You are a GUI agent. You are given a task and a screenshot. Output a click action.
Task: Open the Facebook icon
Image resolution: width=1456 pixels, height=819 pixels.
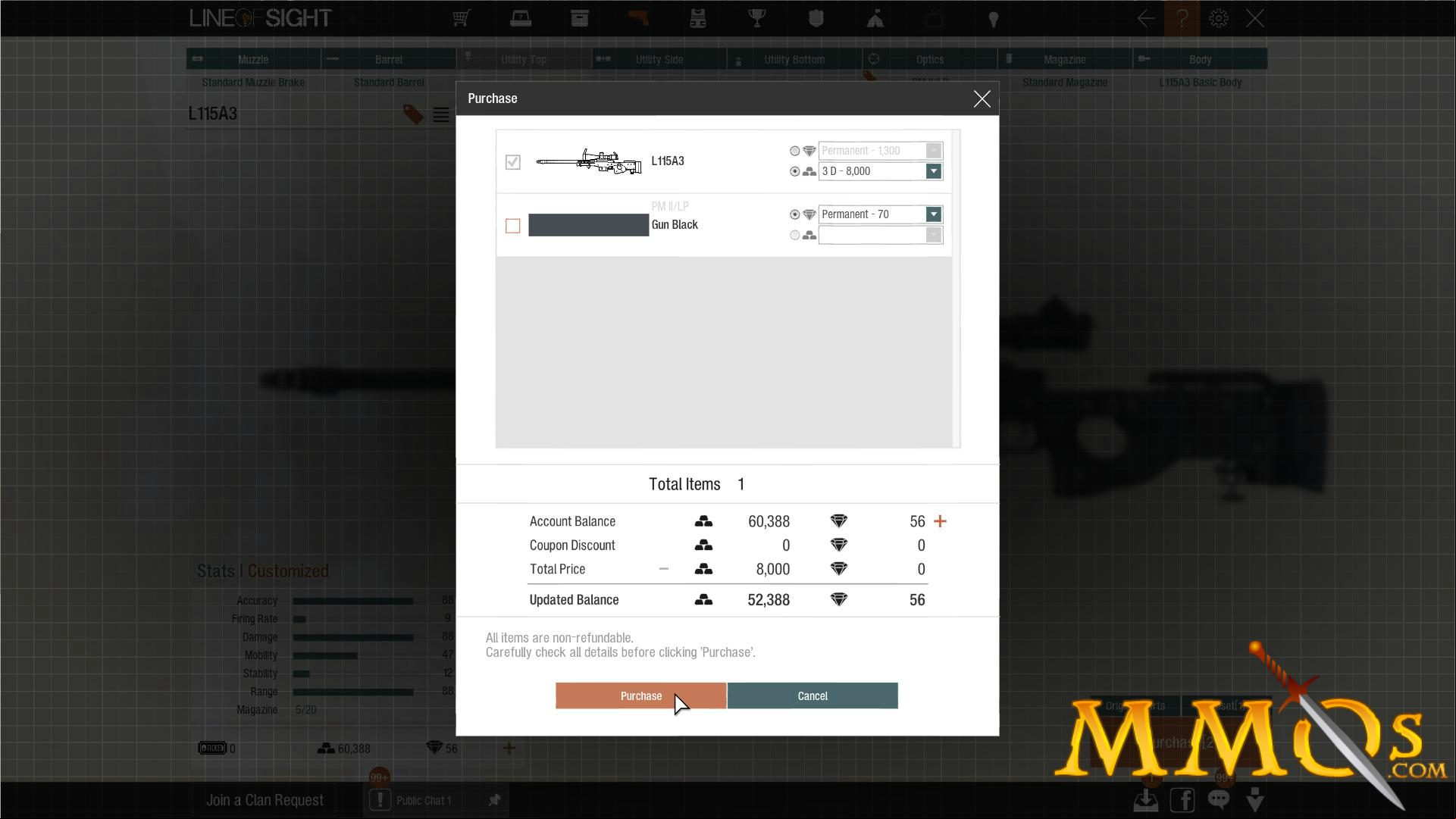pos(1182,799)
